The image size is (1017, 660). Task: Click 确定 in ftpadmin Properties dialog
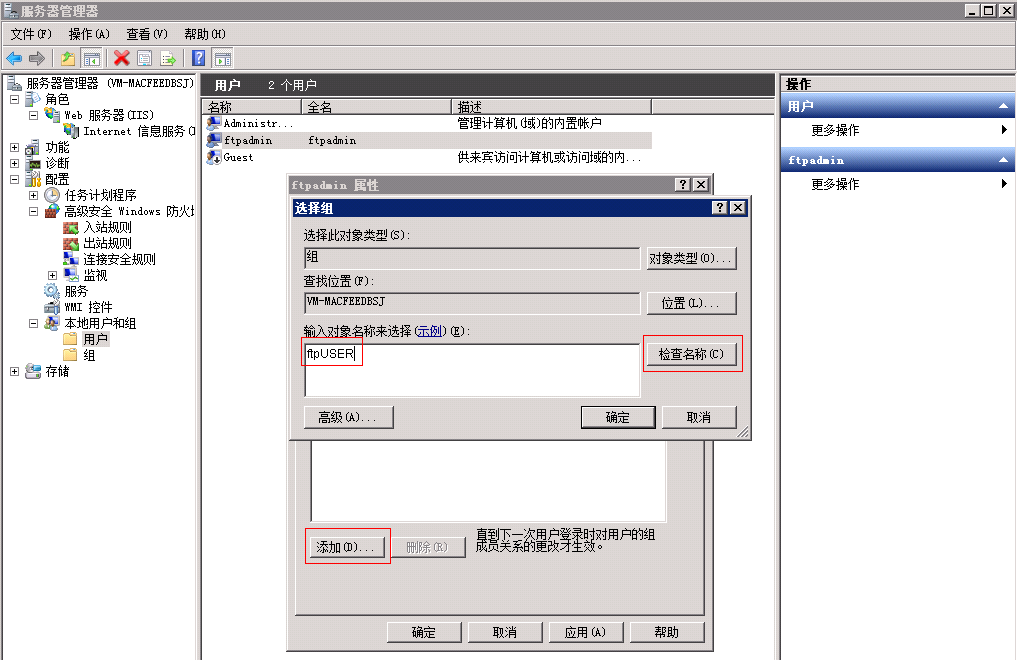coord(424,632)
